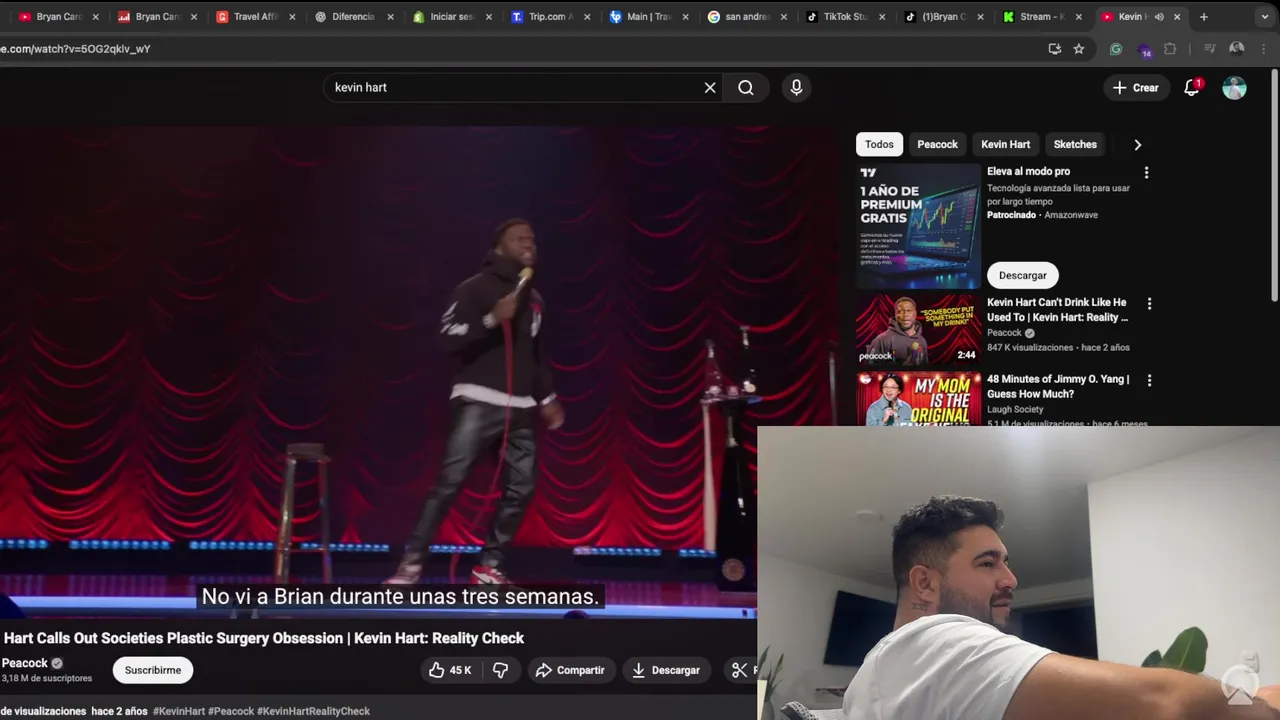Image resolution: width=1280 pixels, height=720 pixels.
Task: Open 'Kevin Hart Can't Drink' video thumbnail
Action: click(918, 330)
